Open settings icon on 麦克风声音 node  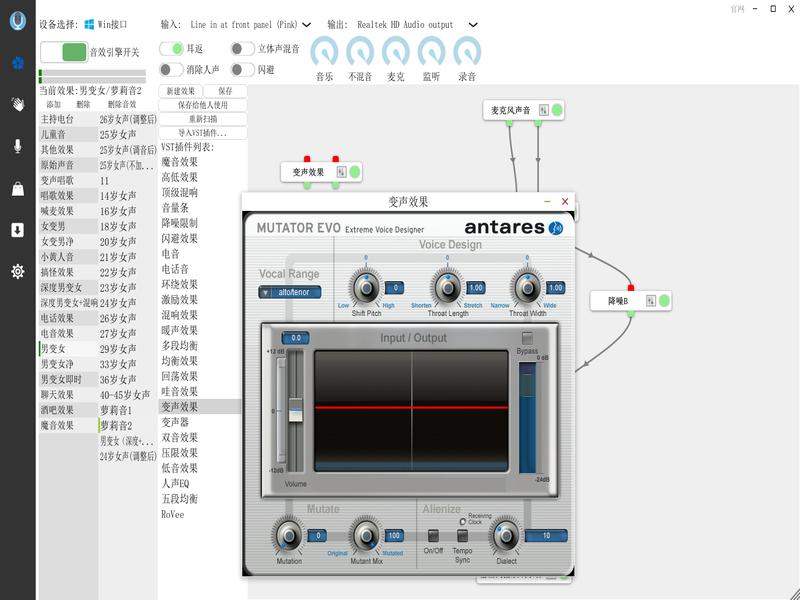[544, 110]
